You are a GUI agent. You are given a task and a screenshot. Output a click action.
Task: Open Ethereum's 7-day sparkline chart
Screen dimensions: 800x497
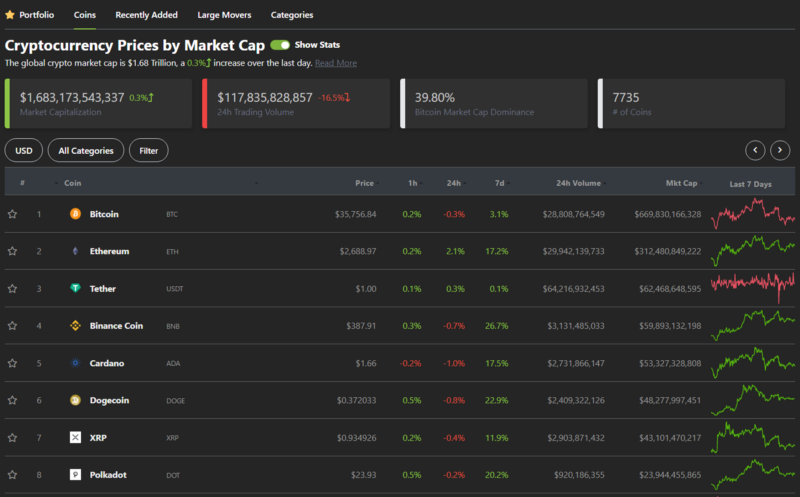[753, 251]
